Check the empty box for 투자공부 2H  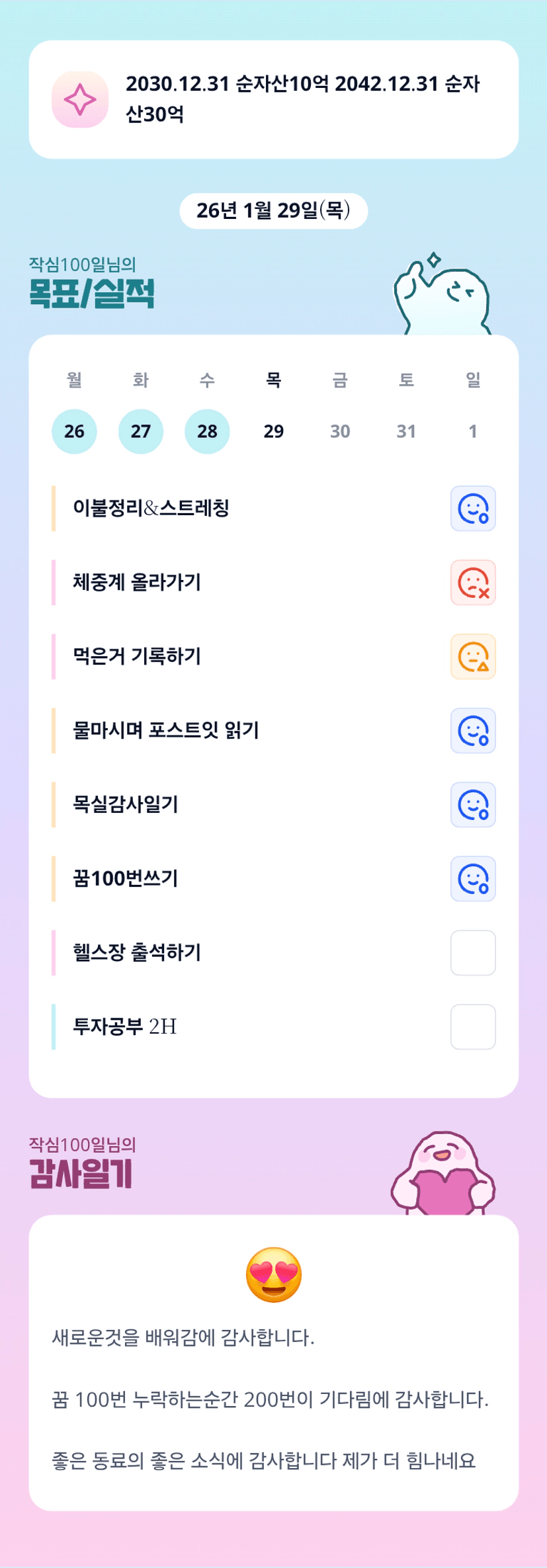click(473, 1027)
